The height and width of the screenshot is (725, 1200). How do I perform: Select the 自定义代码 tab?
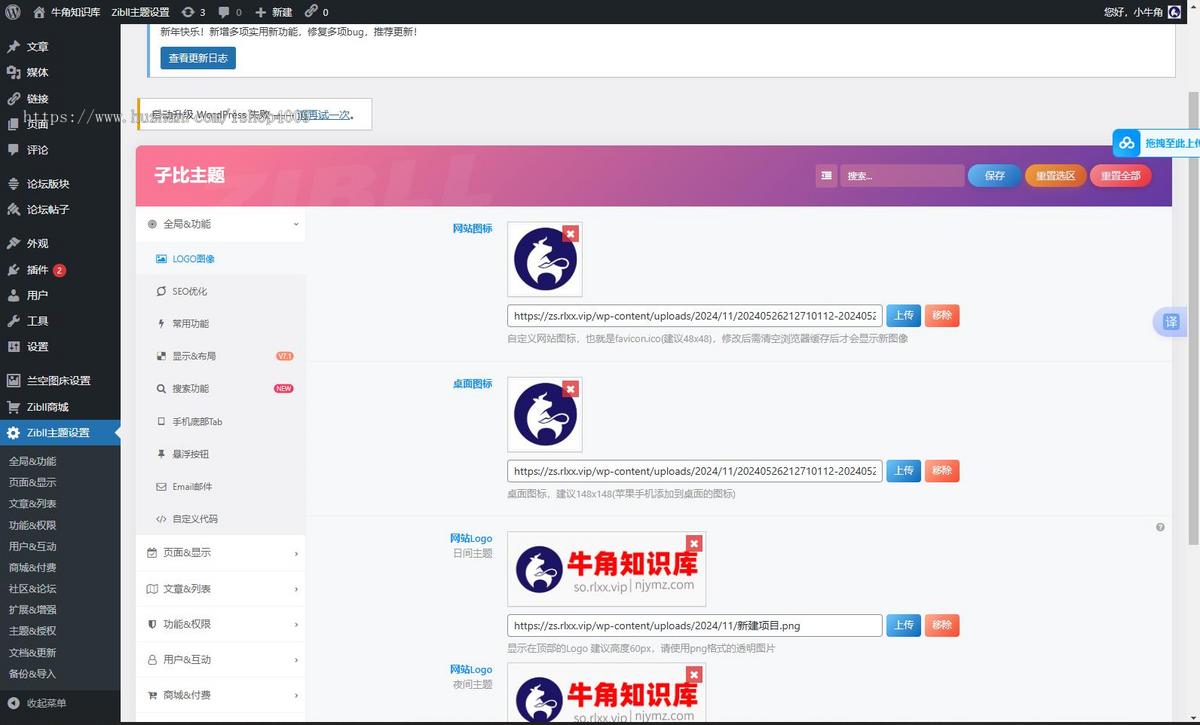coord(221,519)
